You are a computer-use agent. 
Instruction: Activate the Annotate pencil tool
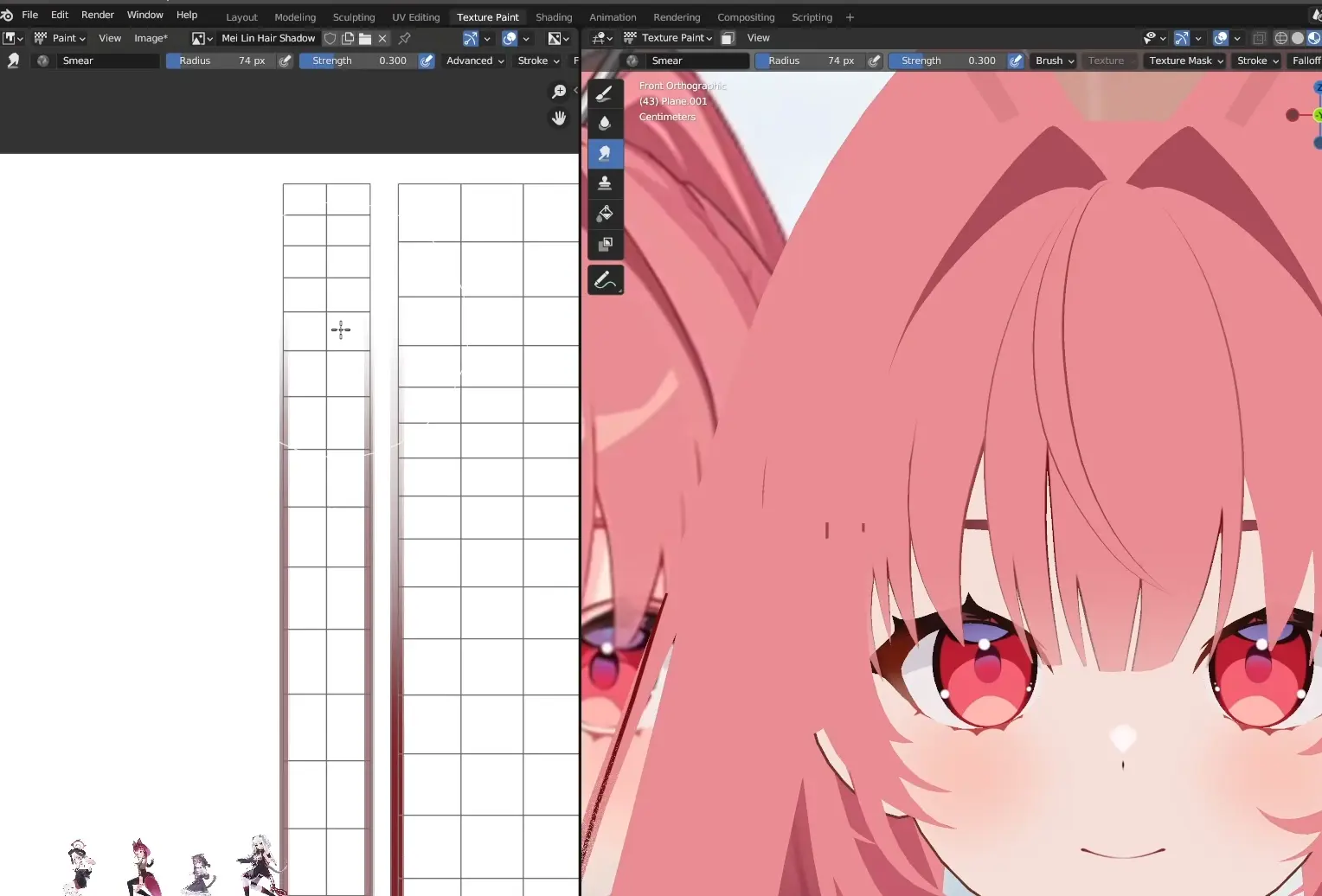605,280
